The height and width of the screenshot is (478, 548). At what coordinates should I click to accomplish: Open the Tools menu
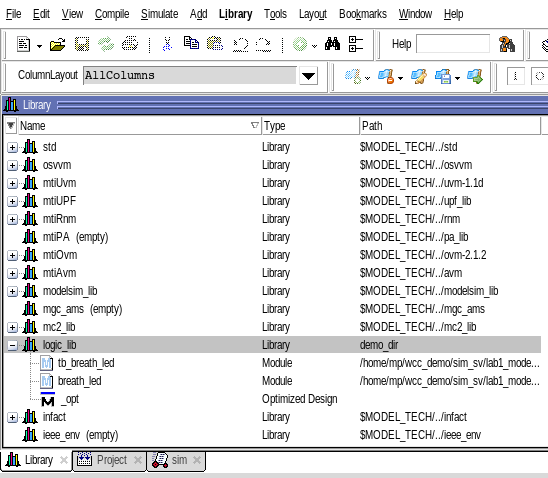[275, 14]
